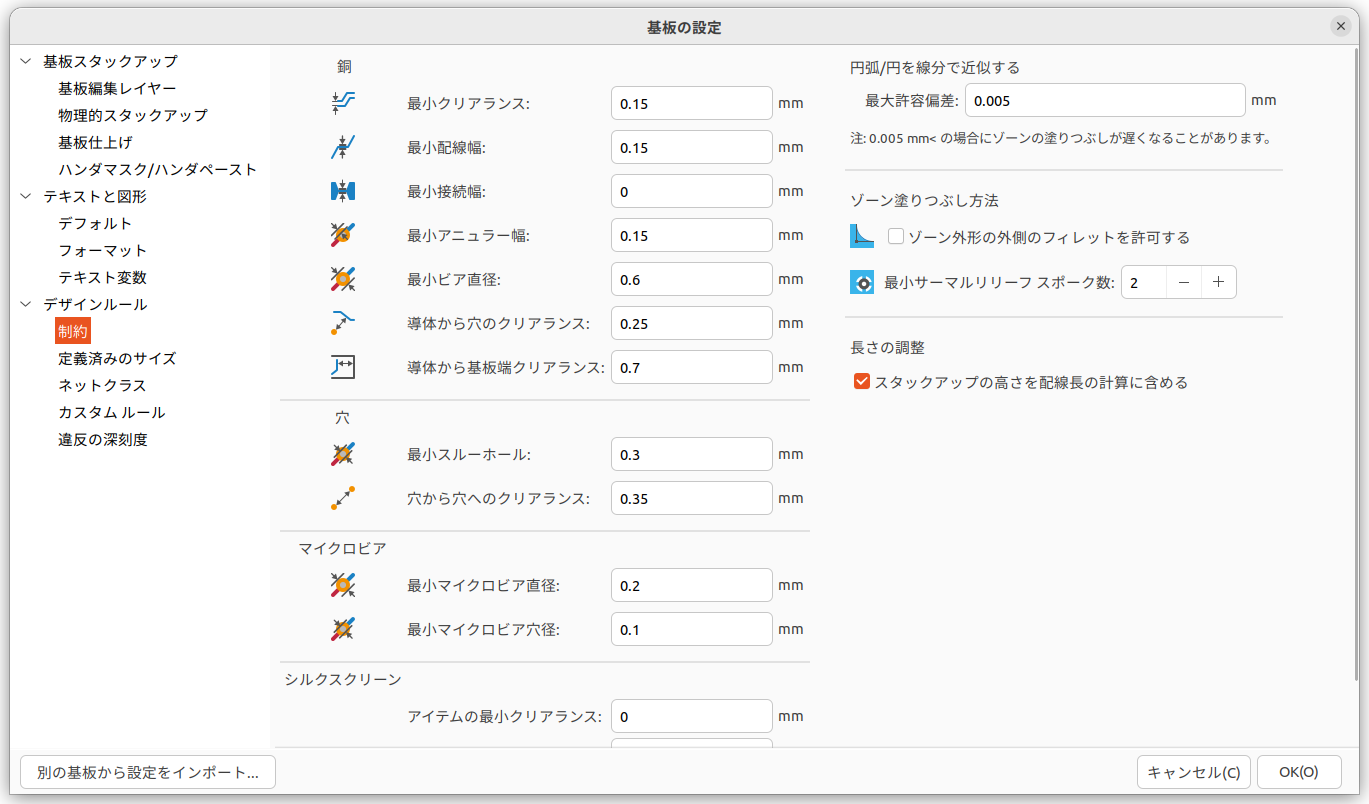Confirm with the OK(O) button
Image resolution: width=1369 pixels, height=804 pixels.
click(x=1299, y=772)
